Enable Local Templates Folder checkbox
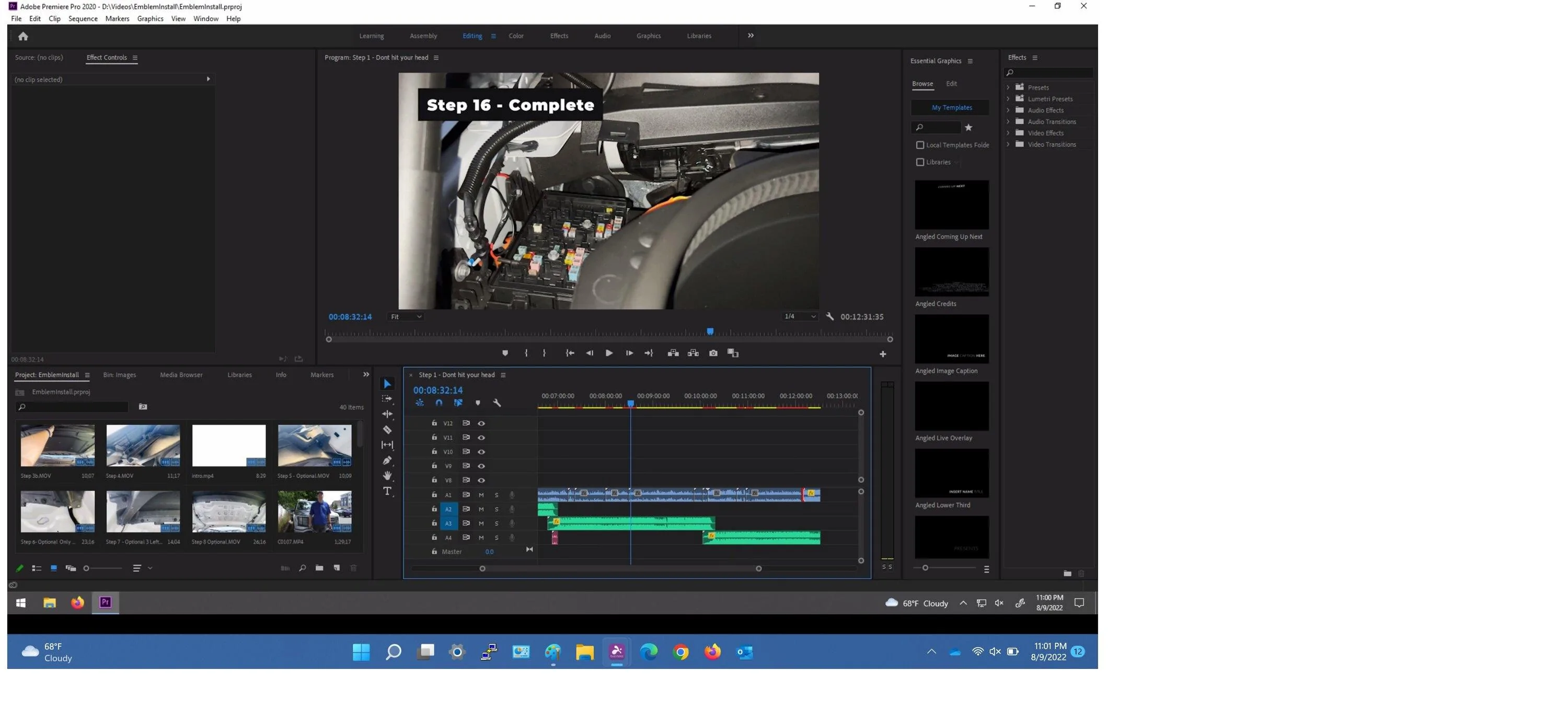 (920, 145)
